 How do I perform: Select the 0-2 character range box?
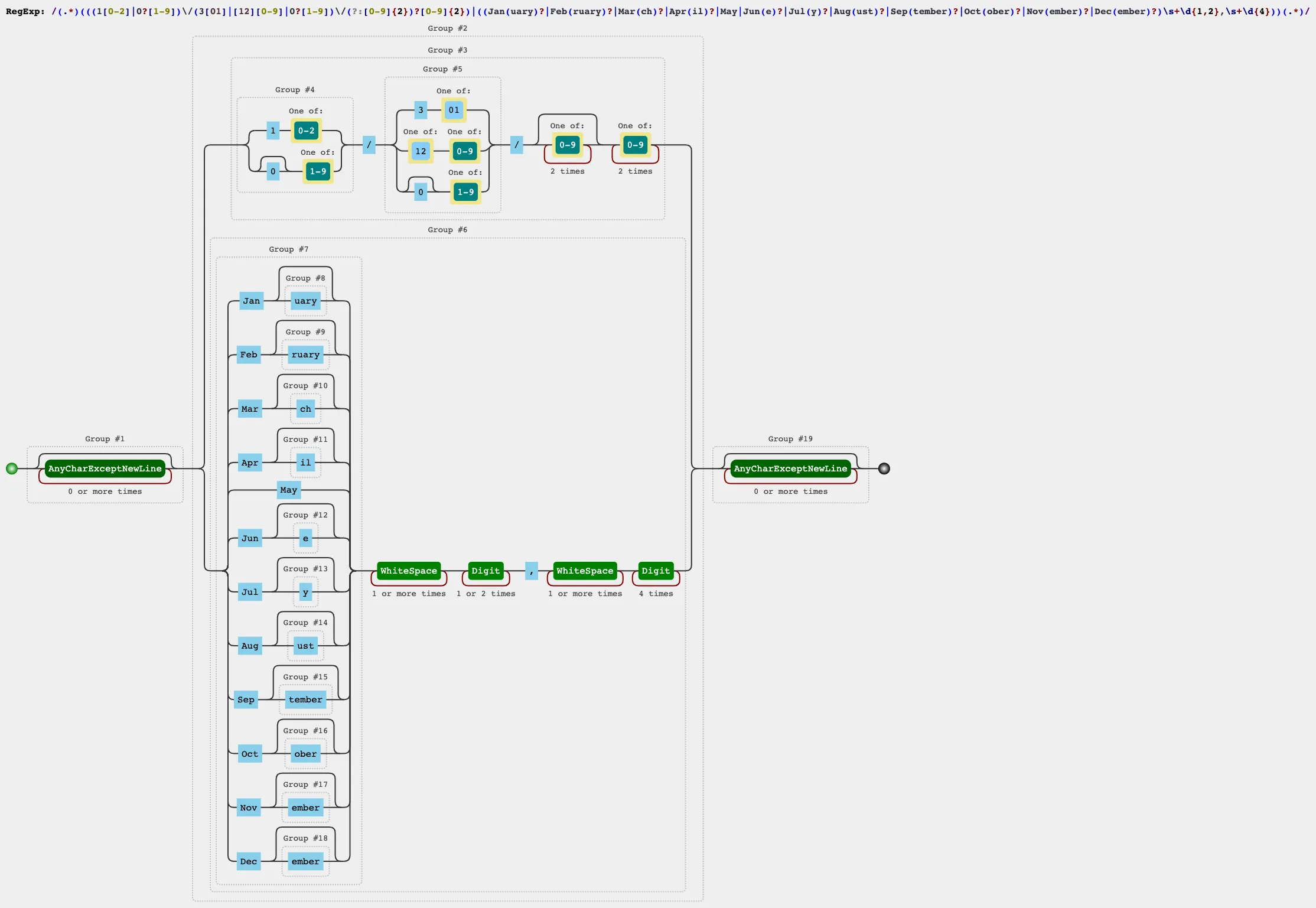pos(306,131)
